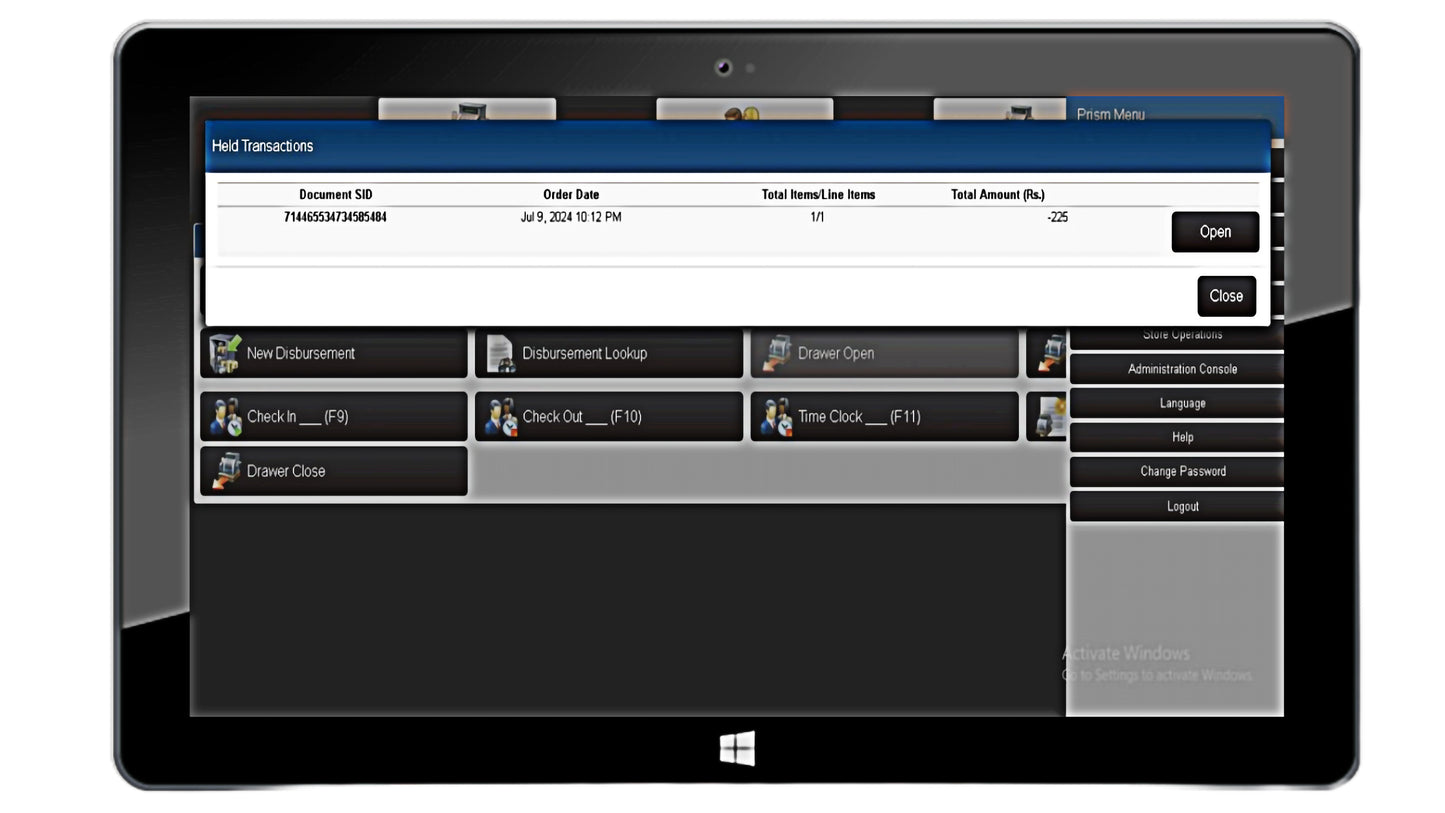
Task: Click the New Disbursement cash register icon
Action: point(225,354)
